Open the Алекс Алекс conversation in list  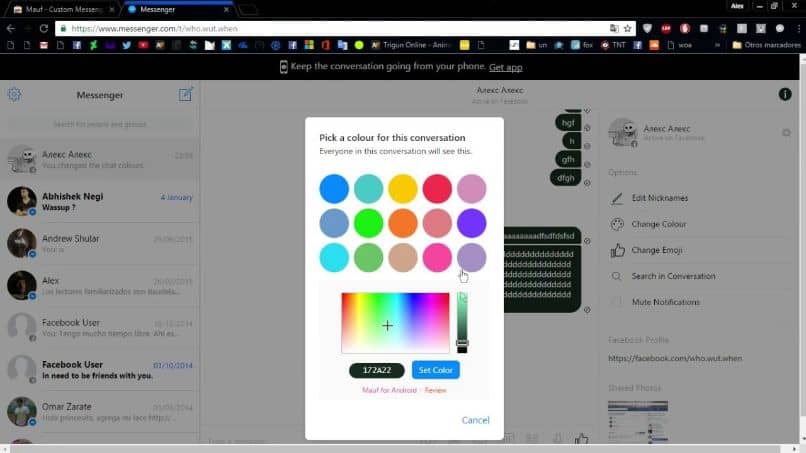click(100, 159)
